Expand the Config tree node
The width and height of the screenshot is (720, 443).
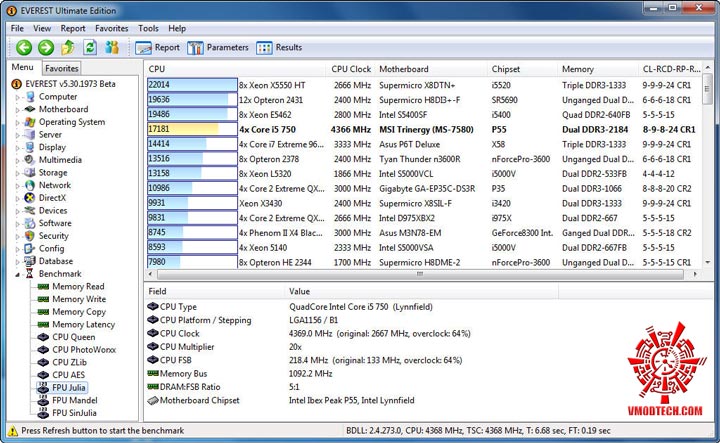click(x=17, y=249)
